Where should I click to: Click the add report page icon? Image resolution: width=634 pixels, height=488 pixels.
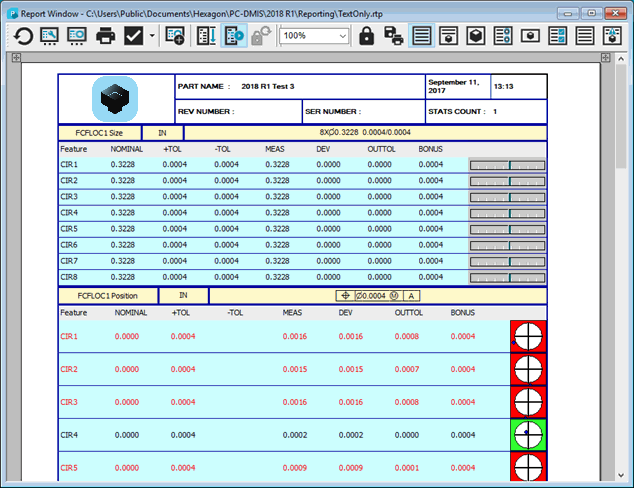point(176,36)
